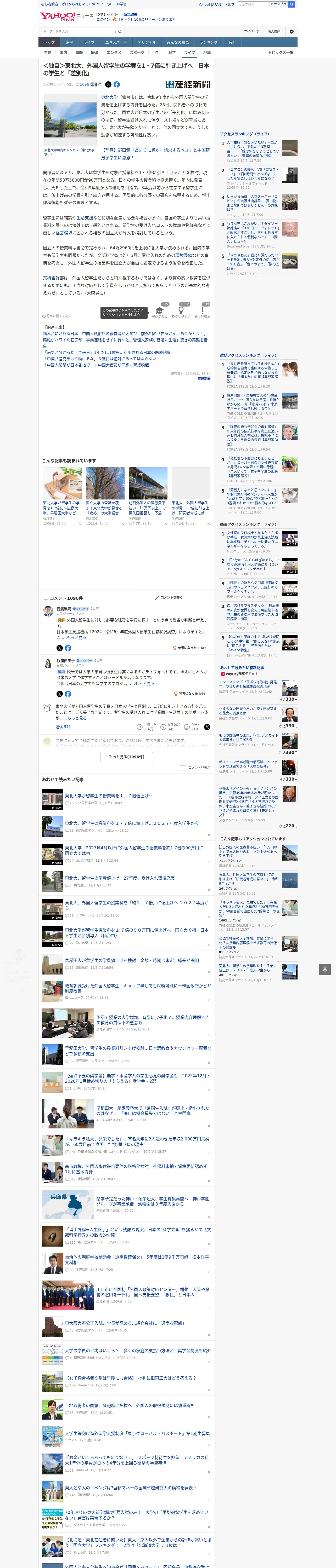Open the 東北大学 inline link in article
This screenshot has height=1568, width=336.
109,97
